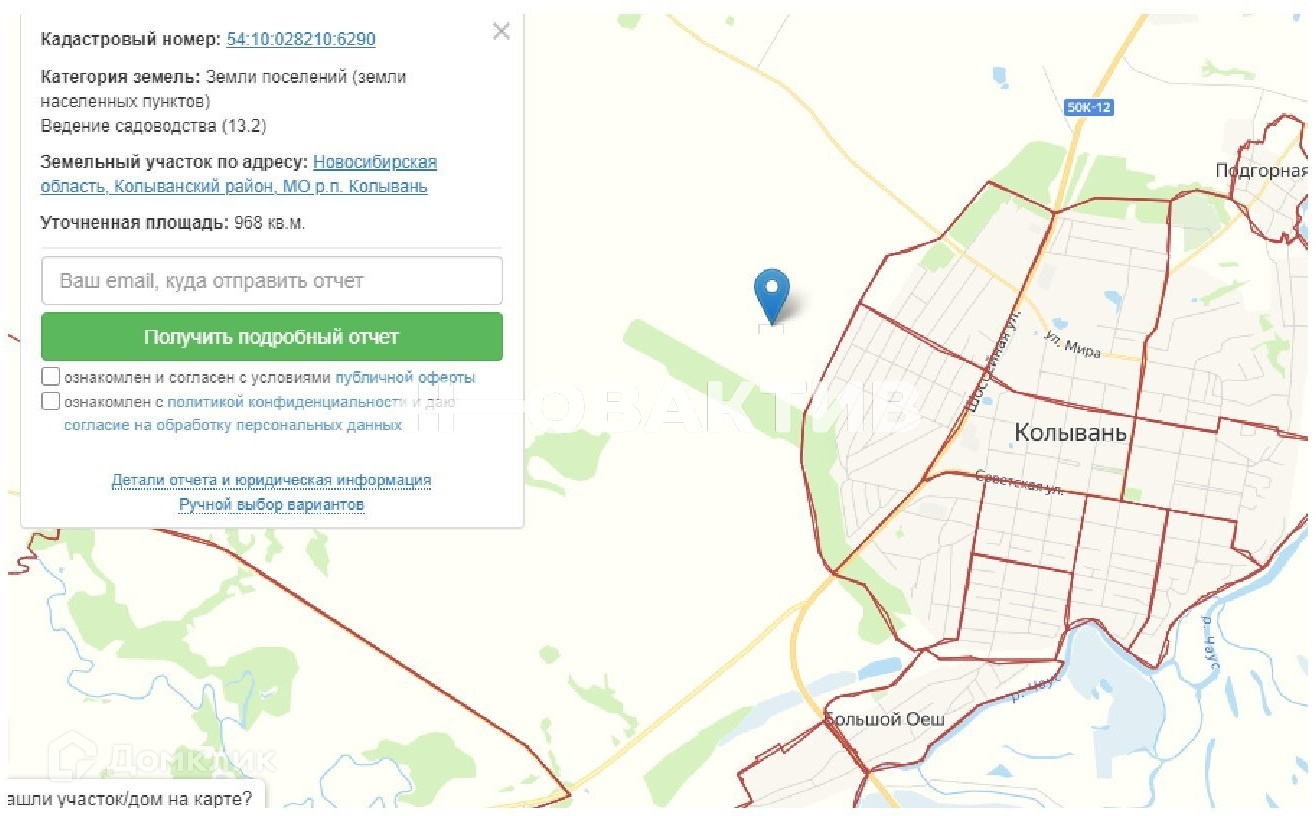Image resolution: width=1316 pixels, height=816 pixels.
Task: Click the Колывань town label on map
Action: (1070, 433)
